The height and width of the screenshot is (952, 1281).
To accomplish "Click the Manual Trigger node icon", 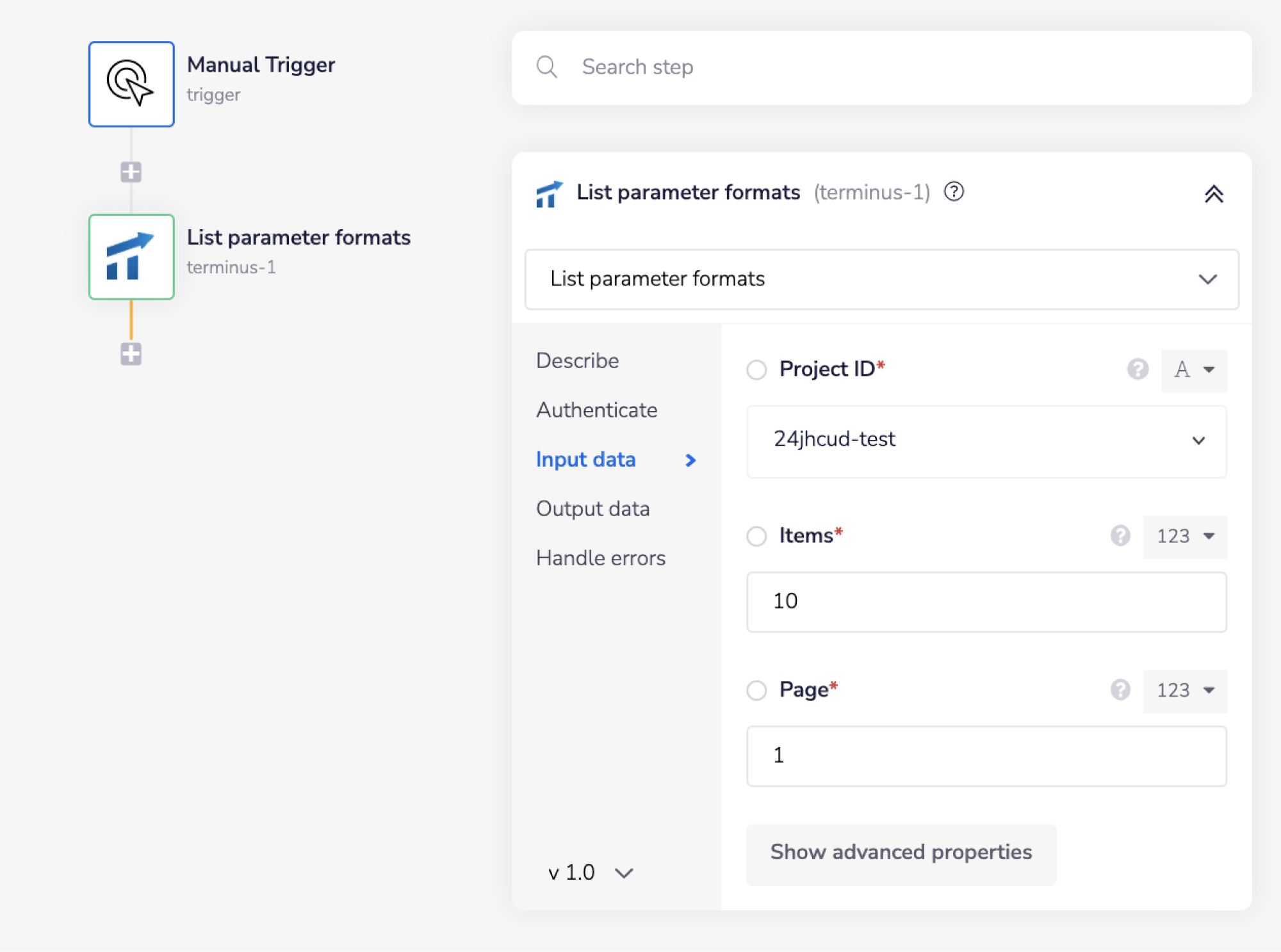I will tap(131, 84).
